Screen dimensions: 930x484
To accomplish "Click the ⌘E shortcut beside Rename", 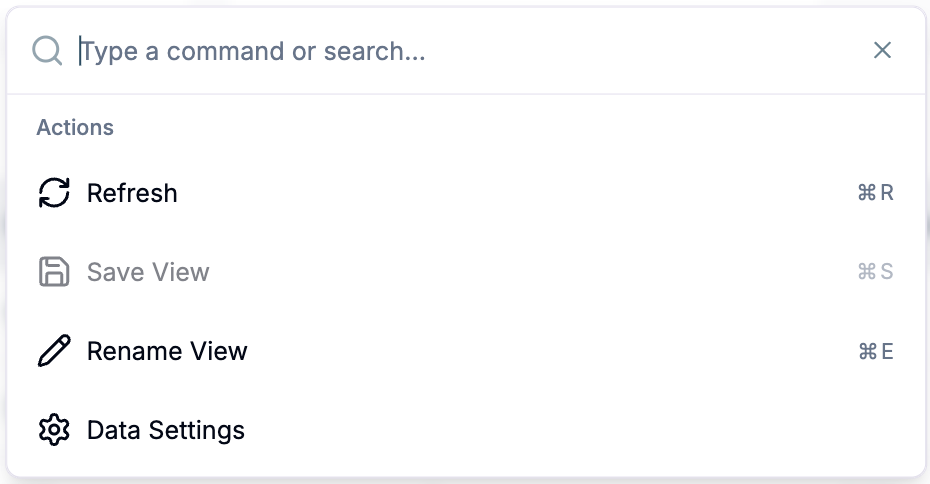I will tap(875, 351).
